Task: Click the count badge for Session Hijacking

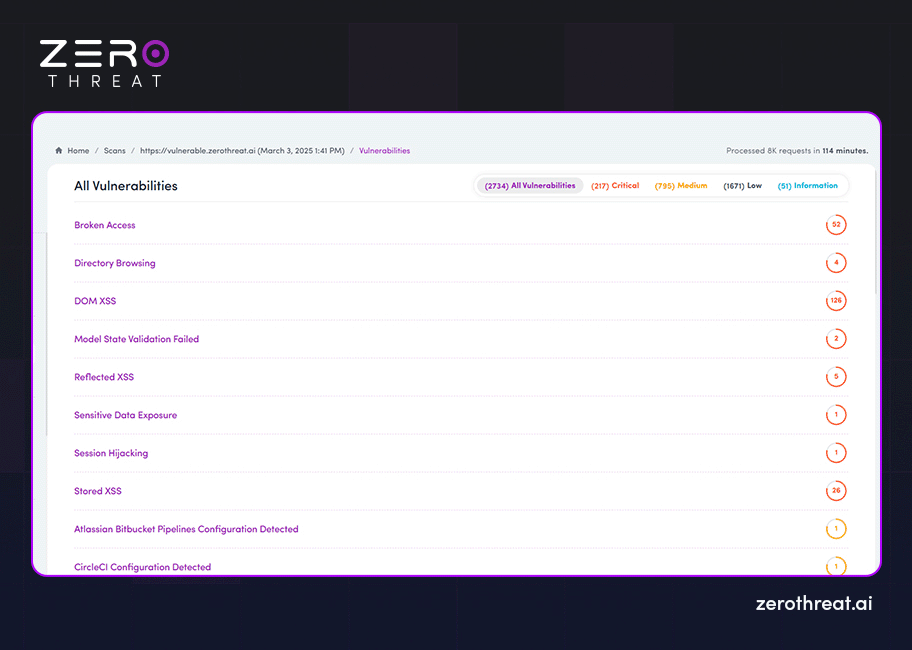Action: pos(836,452)
